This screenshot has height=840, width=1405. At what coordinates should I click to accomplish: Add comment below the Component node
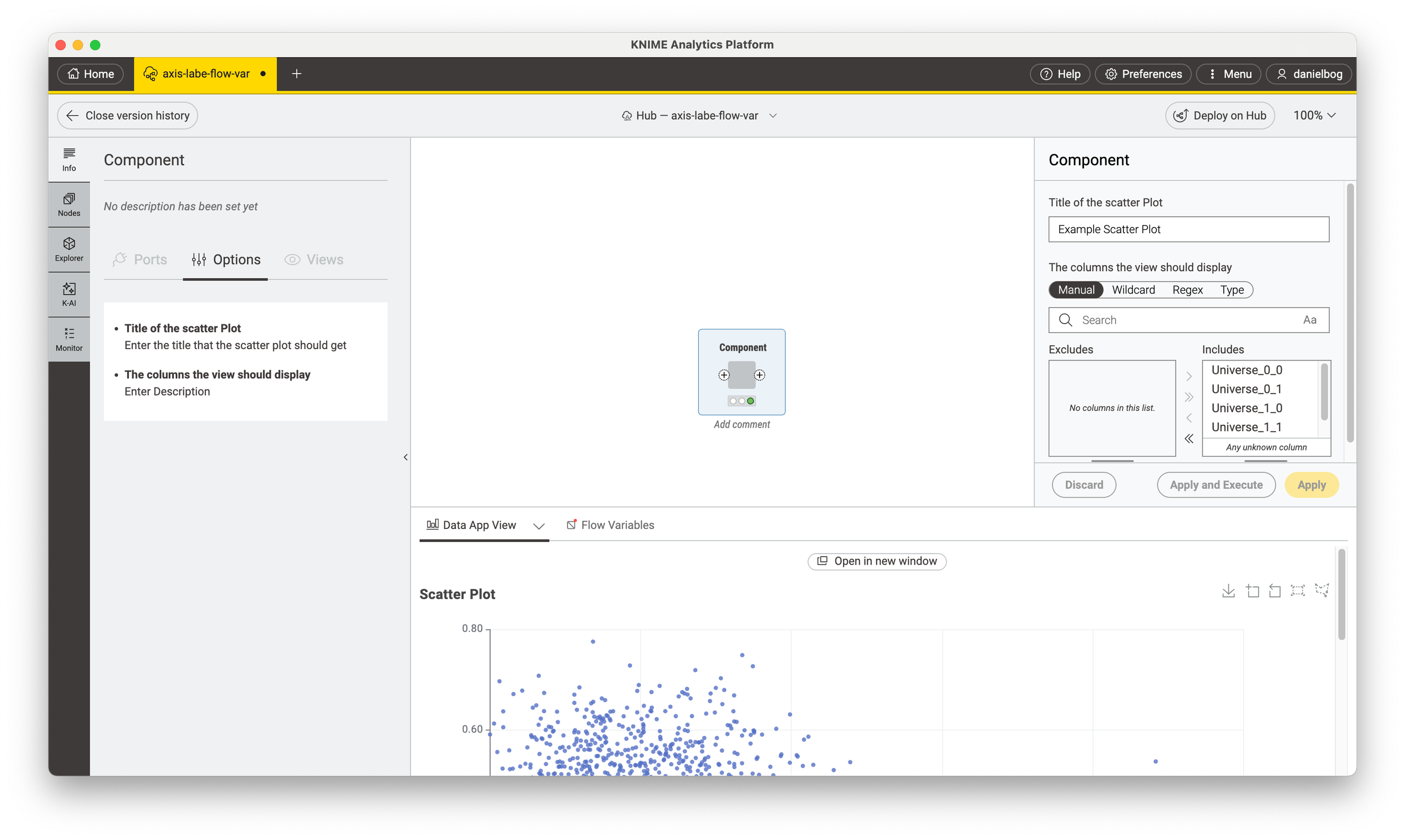click(741, 425)
